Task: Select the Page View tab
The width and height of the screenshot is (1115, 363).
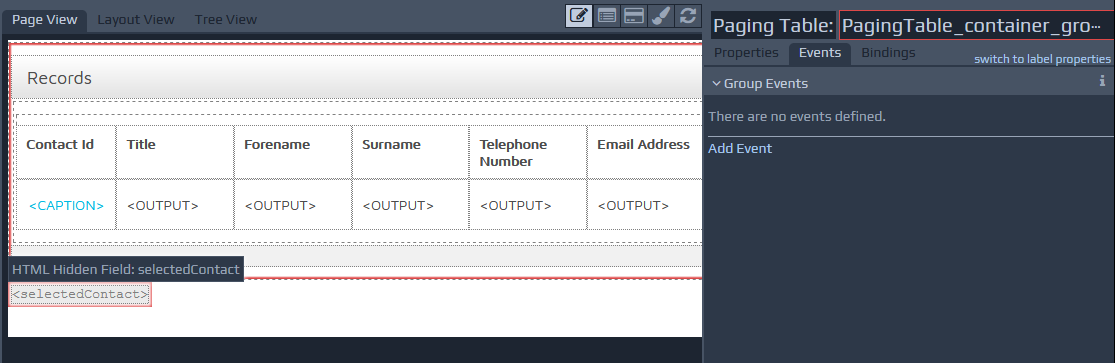Action: 45,20
